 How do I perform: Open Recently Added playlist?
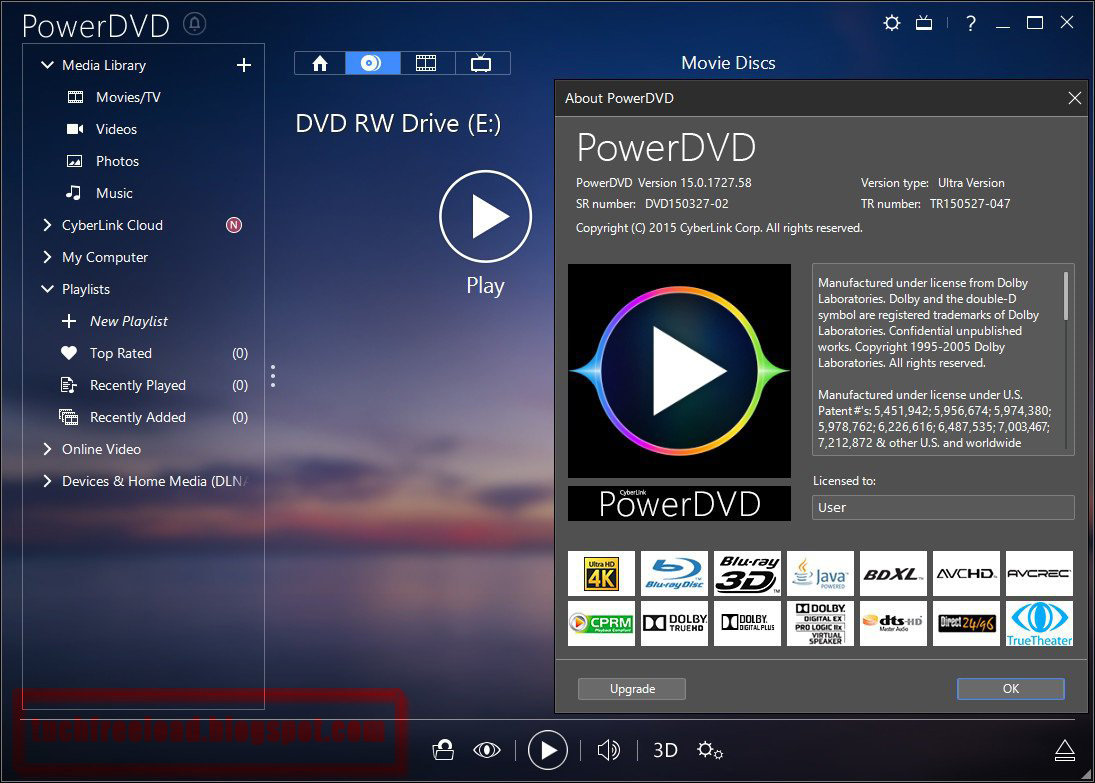(x=138, y=418)
